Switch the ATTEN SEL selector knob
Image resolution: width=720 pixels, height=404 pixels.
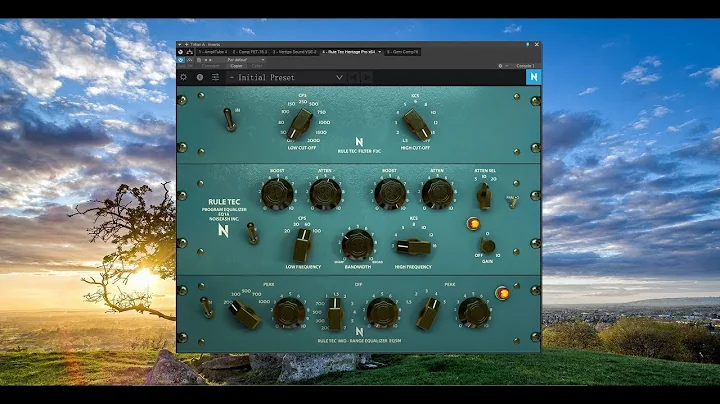pos(484,196)
